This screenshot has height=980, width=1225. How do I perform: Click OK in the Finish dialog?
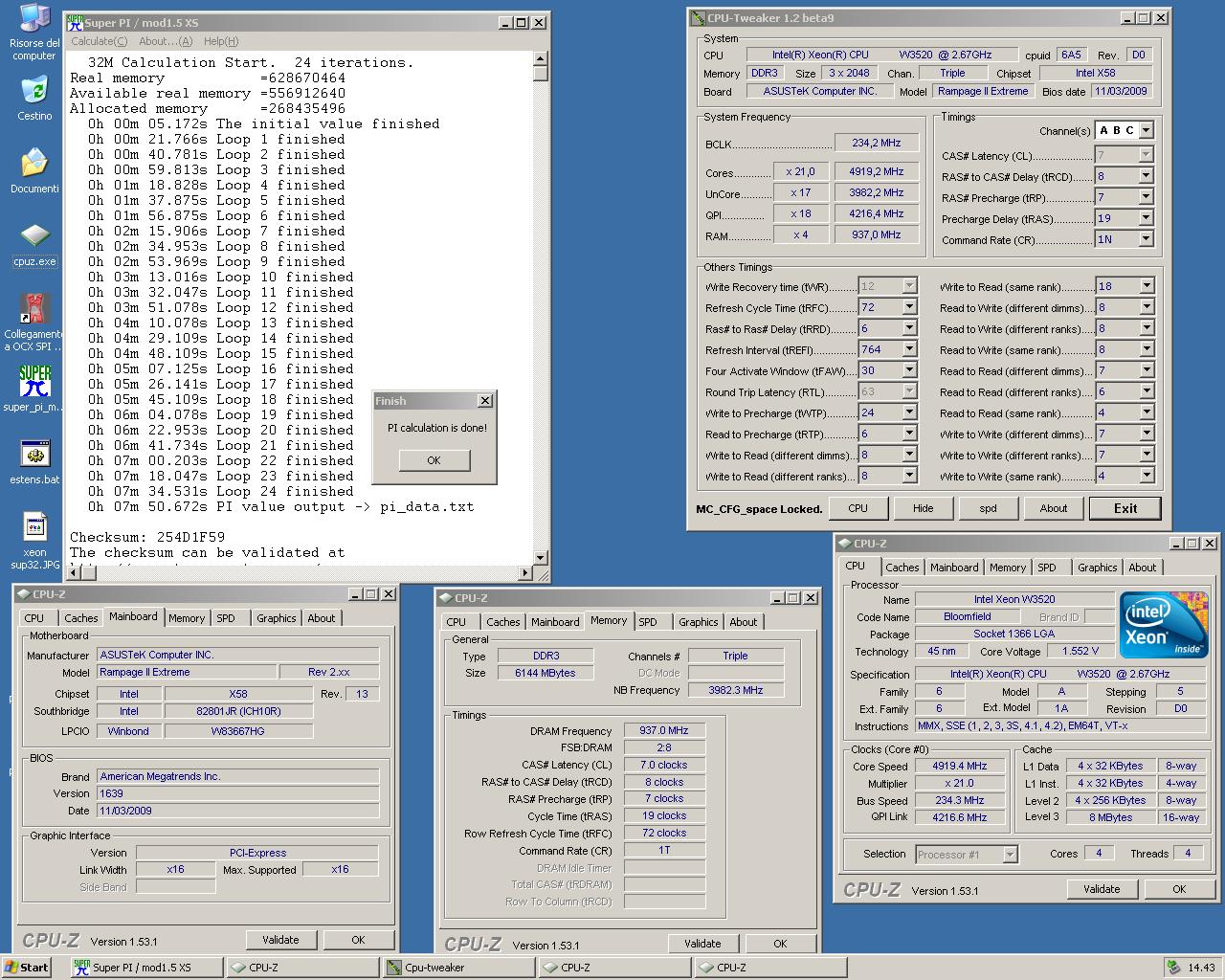coord(434,460)
